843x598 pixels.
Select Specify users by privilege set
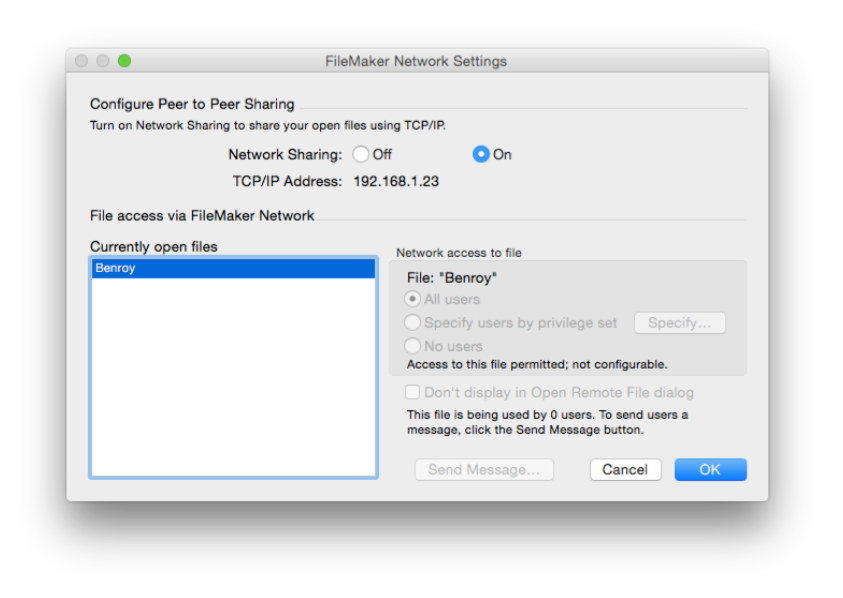coord(412,323)
